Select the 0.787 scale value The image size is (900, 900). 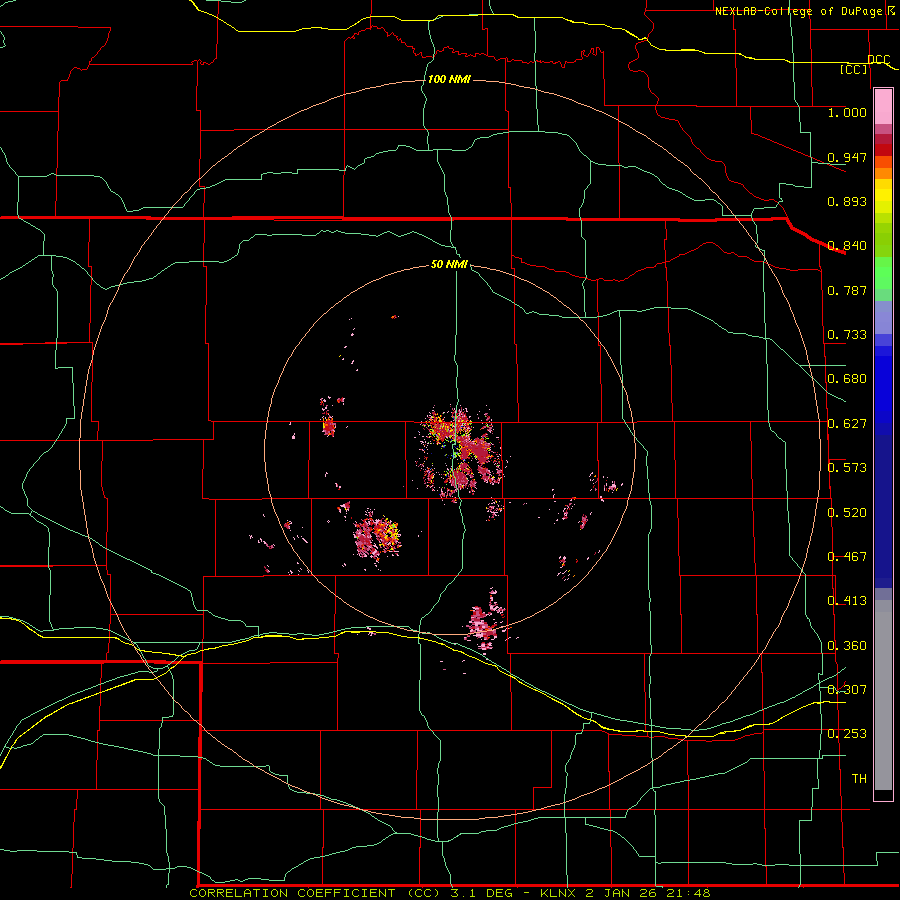click(x=847, y=290)
